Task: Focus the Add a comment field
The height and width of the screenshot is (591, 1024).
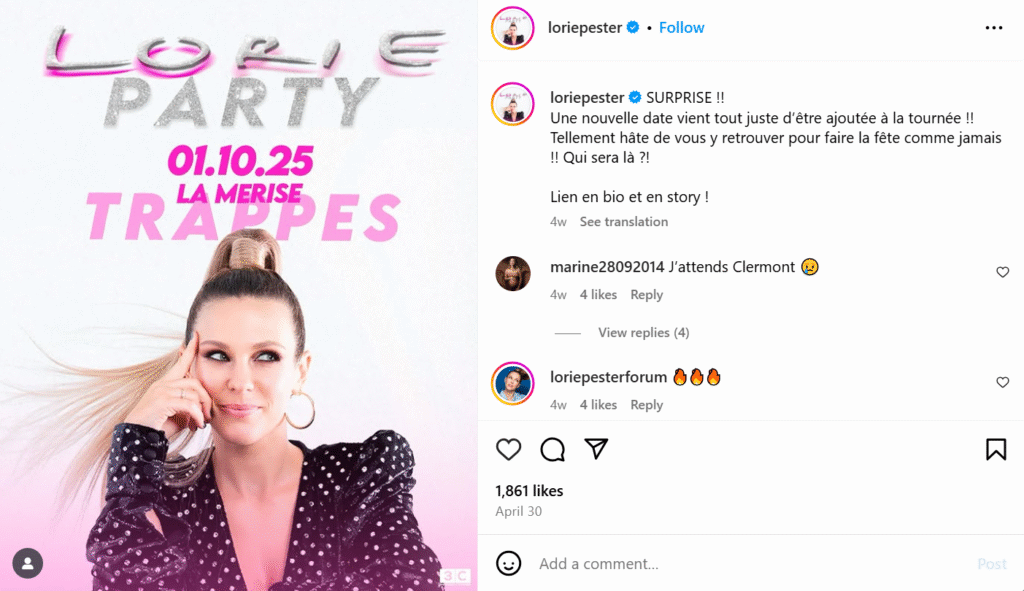Action: coord(751,564)
